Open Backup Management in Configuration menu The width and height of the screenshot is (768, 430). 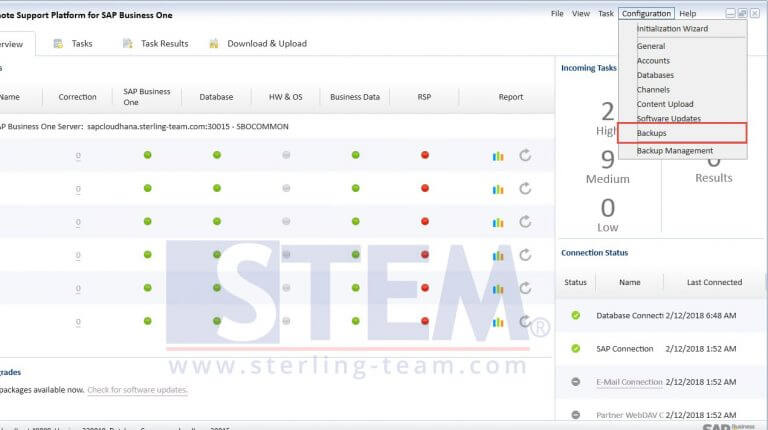[x=675, y=151]
